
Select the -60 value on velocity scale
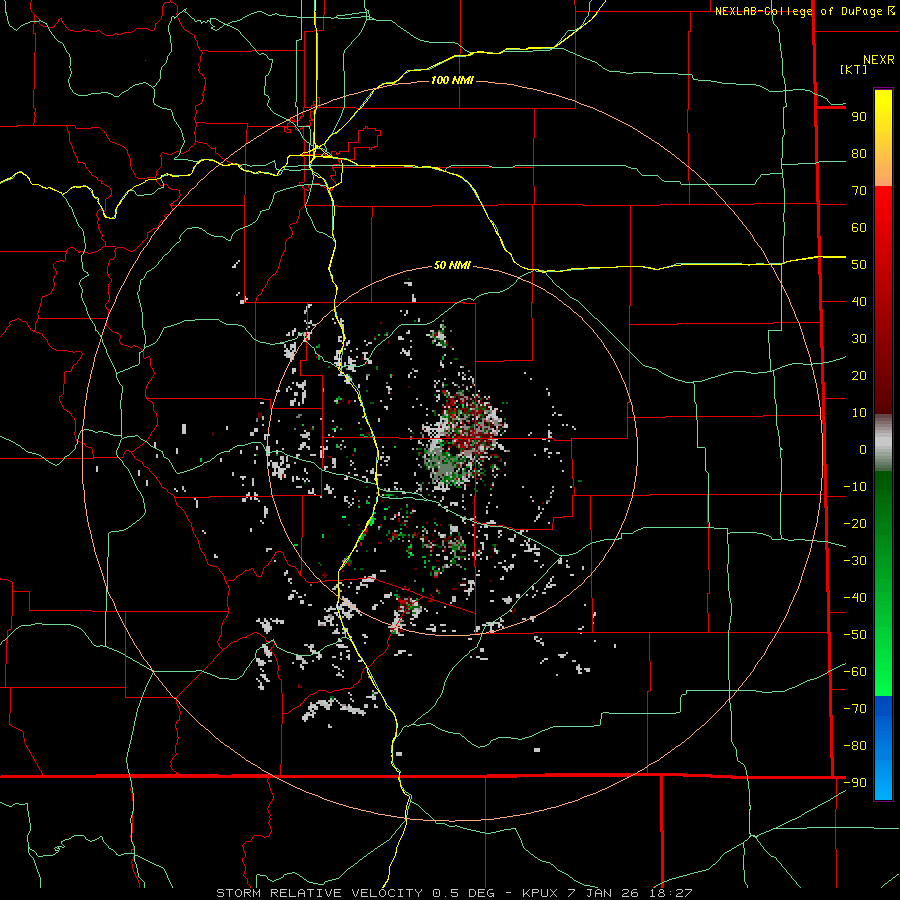click(x=855, y=672)
